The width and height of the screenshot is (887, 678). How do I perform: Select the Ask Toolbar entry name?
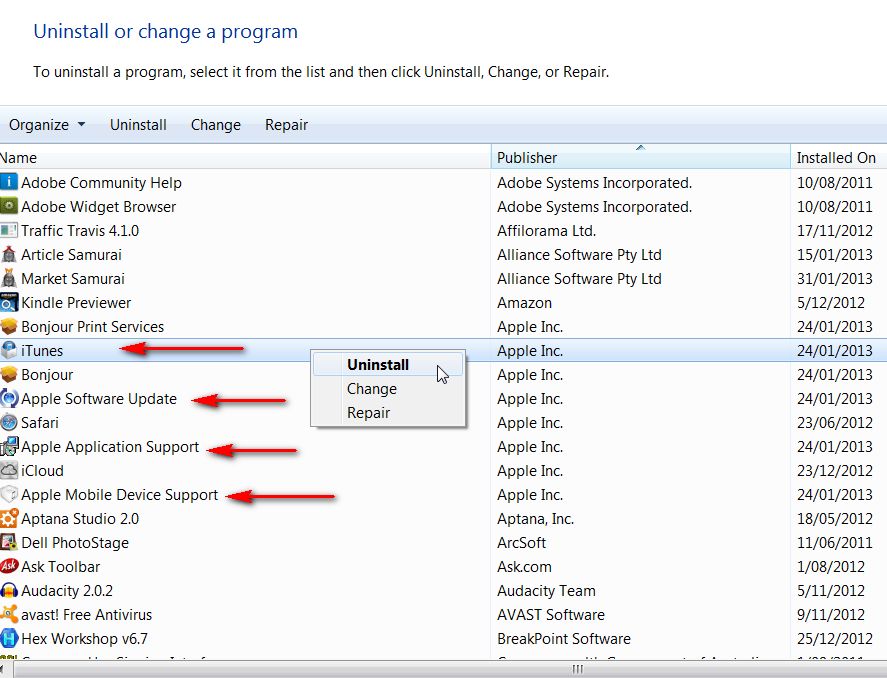tap(61, 567)
